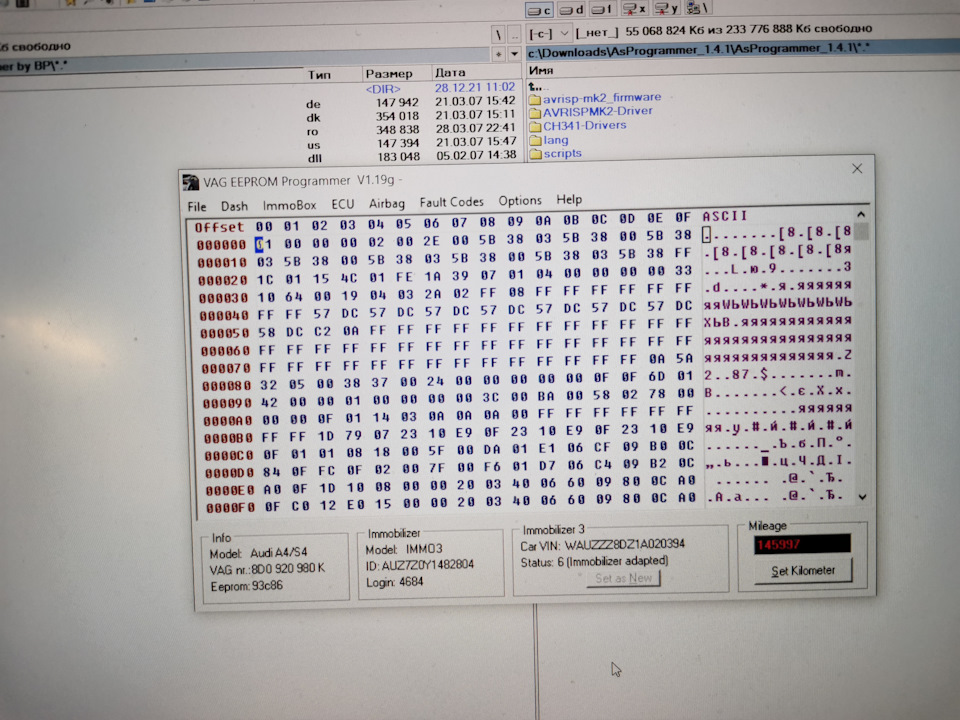Click the ASCII column header
This screenshot has width=960, height=720.
(725, 216)
